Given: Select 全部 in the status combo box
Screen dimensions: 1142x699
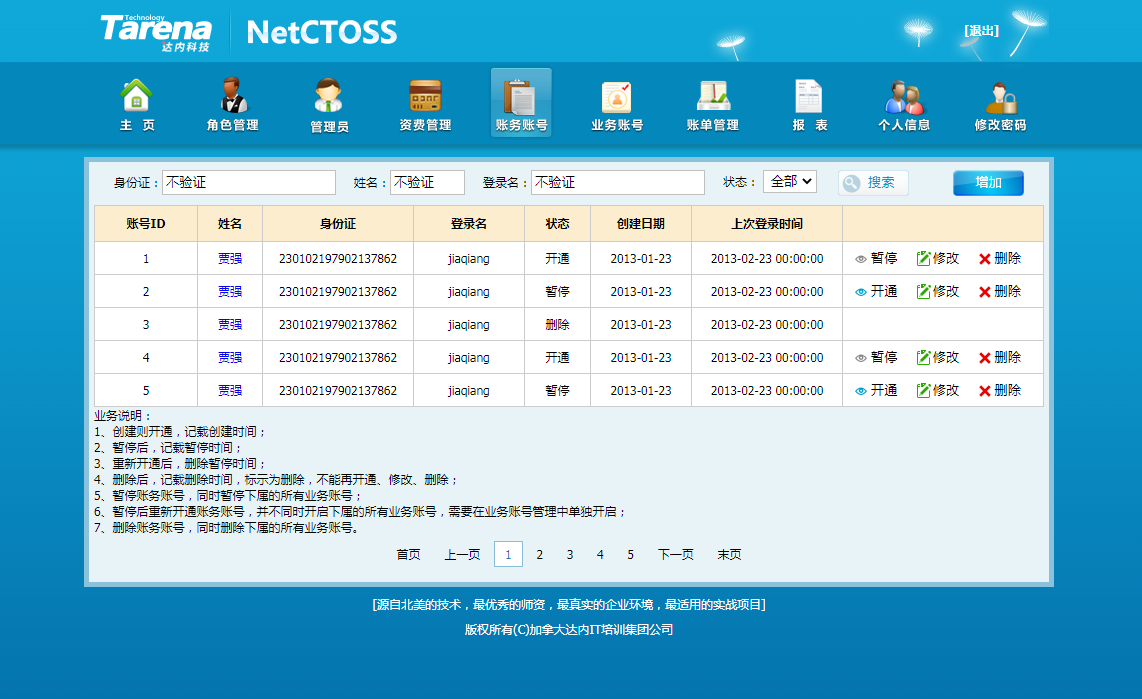Looking at the screenshot, I should click(x=790, y=182).
